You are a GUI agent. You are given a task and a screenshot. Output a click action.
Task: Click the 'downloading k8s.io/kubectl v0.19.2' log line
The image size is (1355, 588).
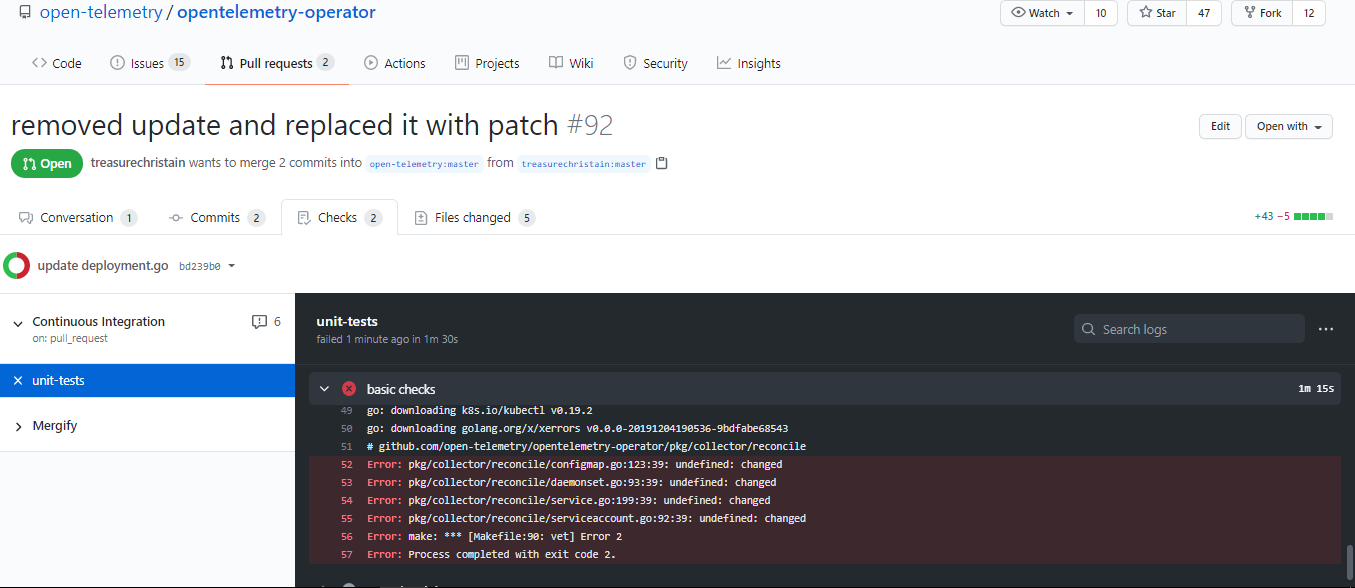click(480, 411)
